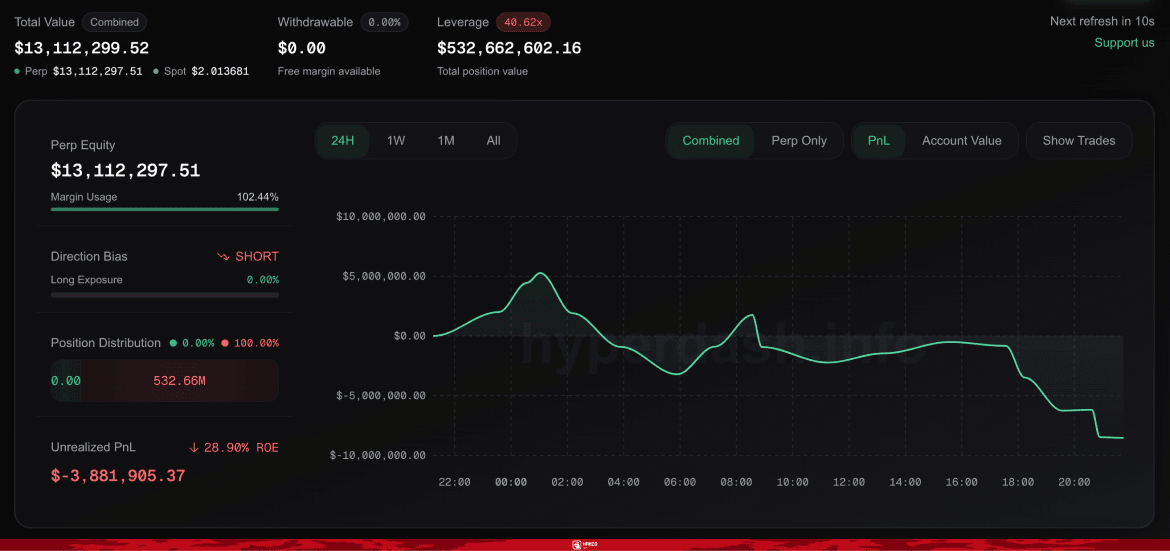Click the 102.44% margin usage value

coord(257,197)
